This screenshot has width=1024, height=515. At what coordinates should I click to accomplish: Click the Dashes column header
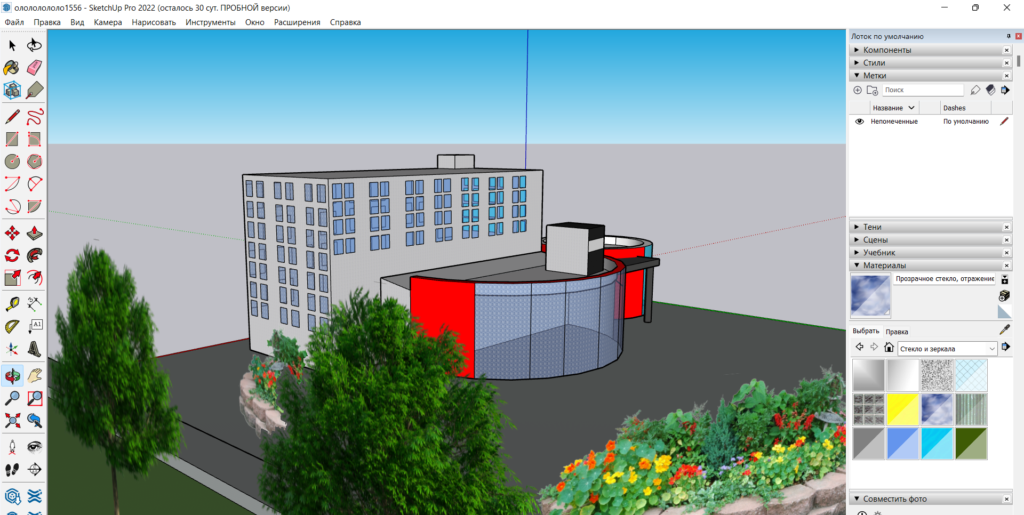coord(965,107)
